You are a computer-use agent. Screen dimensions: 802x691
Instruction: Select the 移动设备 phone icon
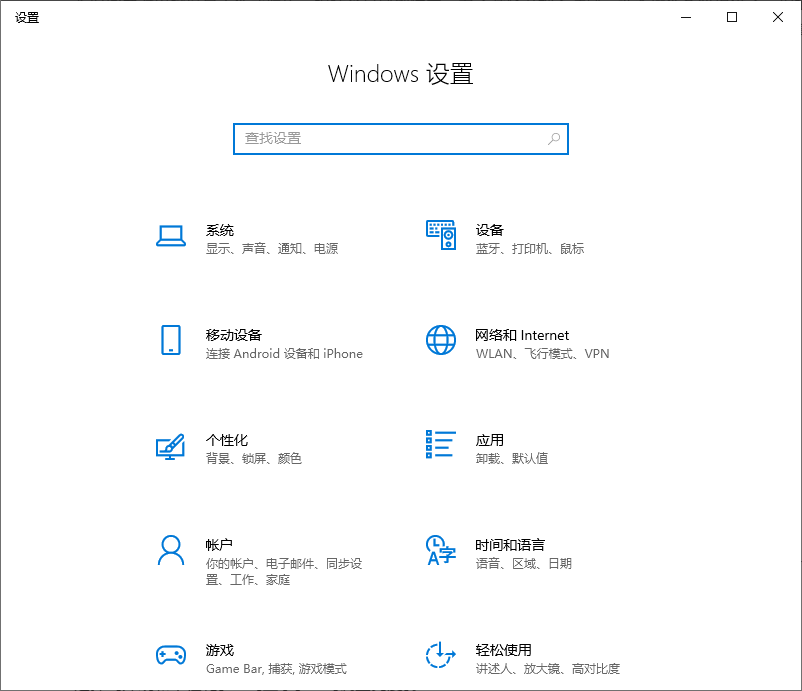coord(170,341)
